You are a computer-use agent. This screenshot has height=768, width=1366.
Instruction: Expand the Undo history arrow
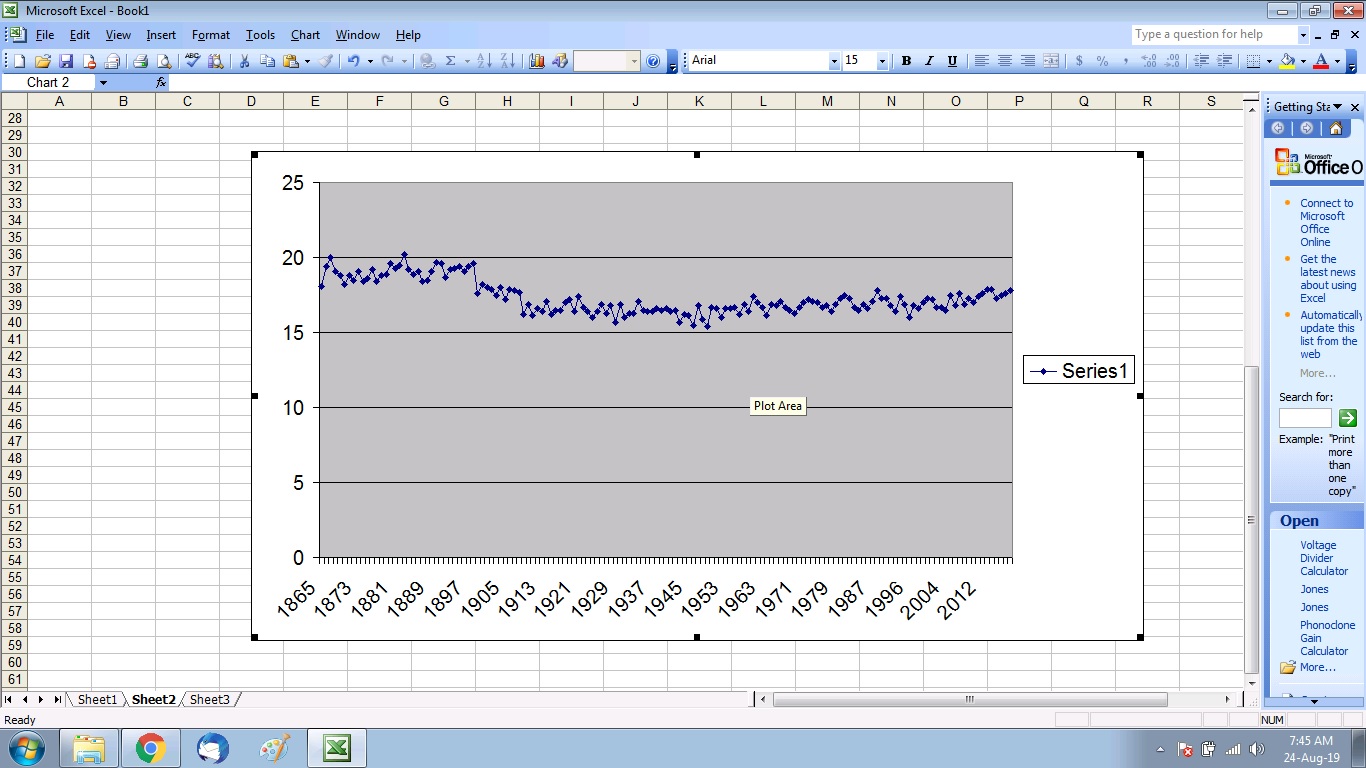(370, 61)
